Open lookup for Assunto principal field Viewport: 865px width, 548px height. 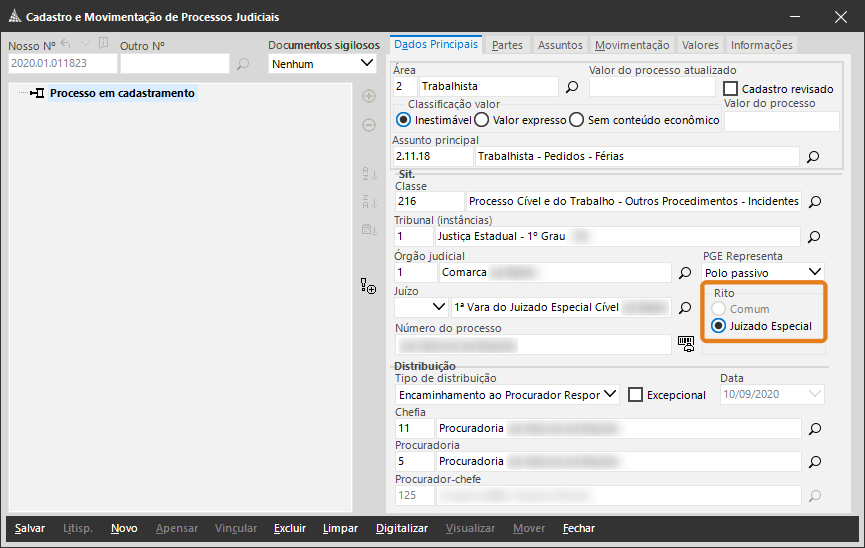(x=813, y=157)
